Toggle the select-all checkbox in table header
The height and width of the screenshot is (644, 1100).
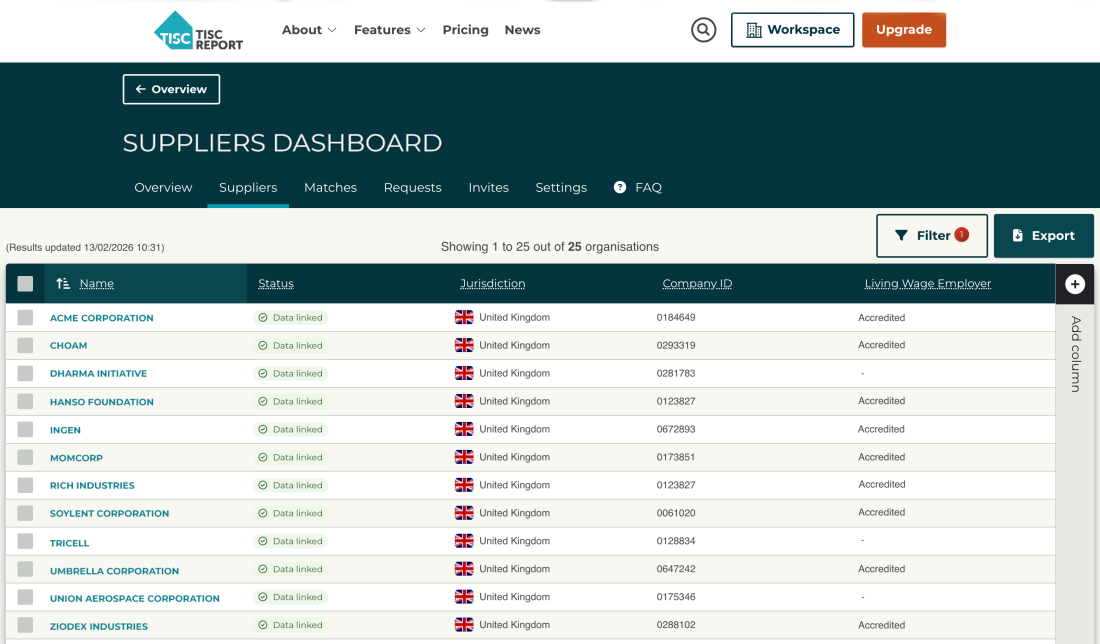[25, 284]
